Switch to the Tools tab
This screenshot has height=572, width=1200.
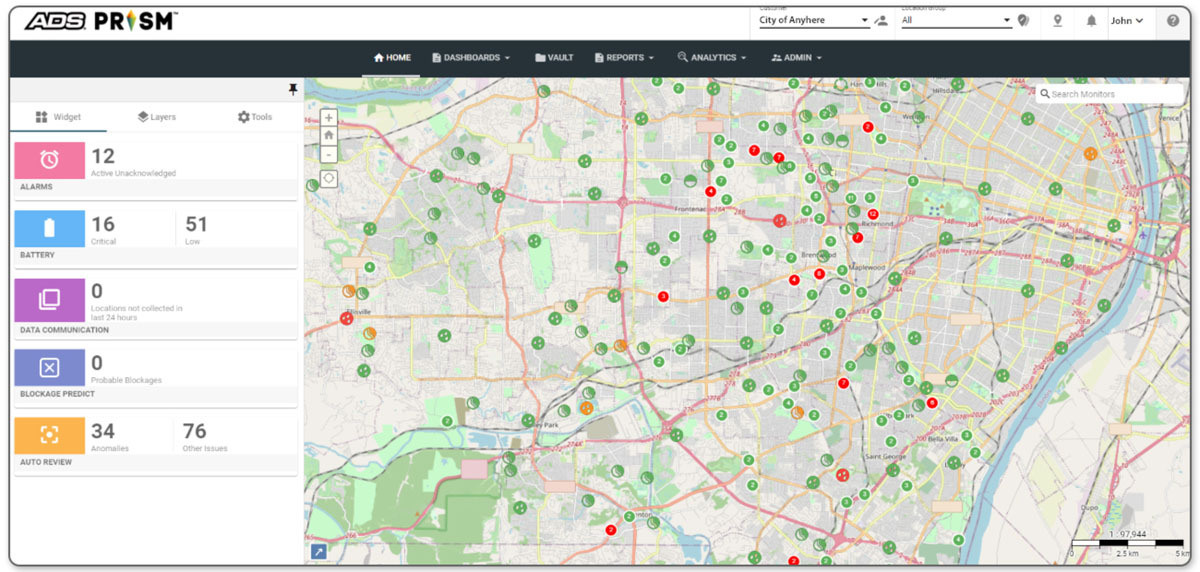[254, 117]
